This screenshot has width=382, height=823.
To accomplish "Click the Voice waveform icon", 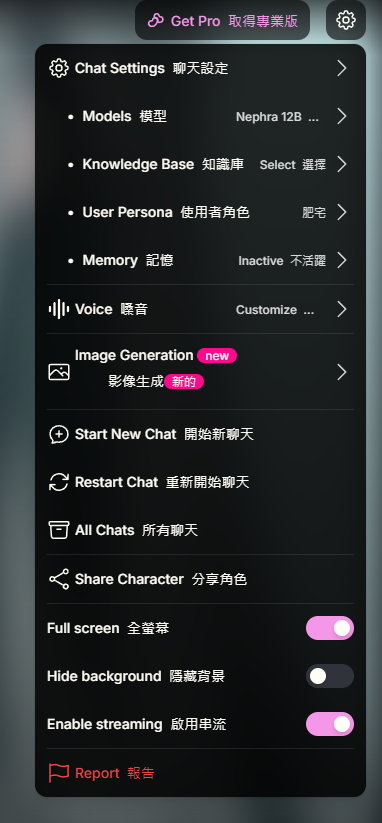I will coord(59,309).
